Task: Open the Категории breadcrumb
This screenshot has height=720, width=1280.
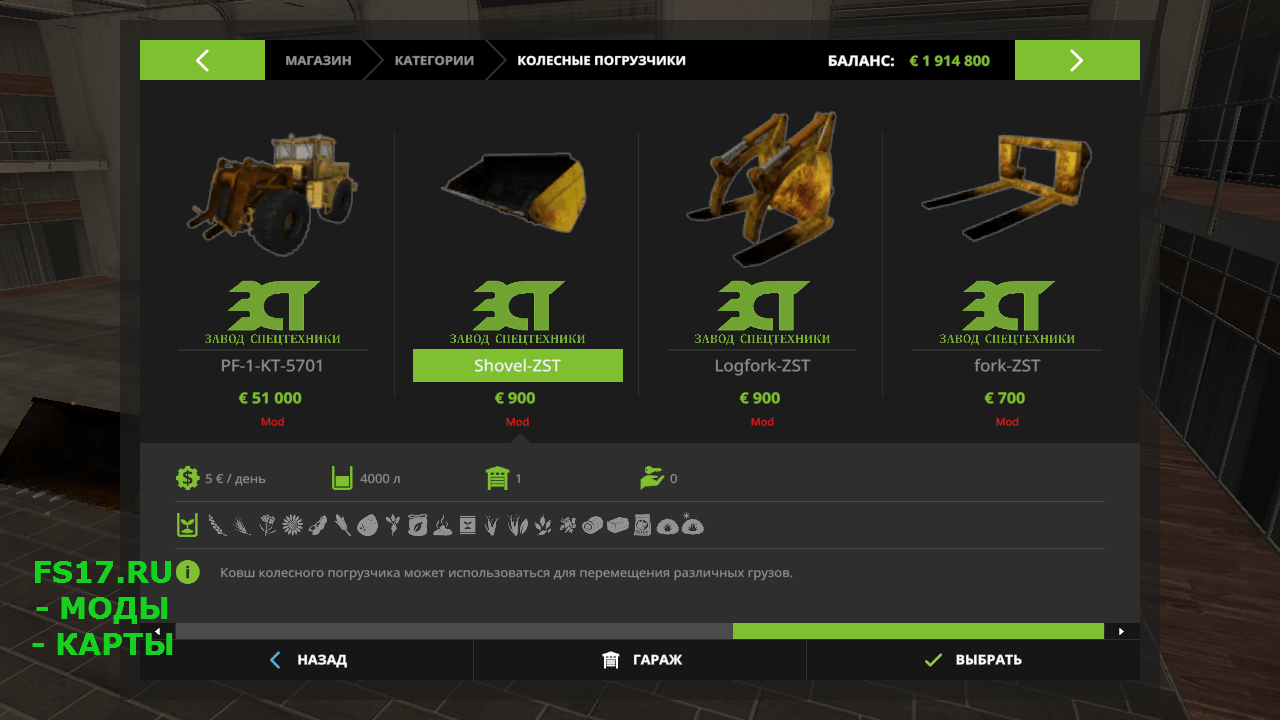Action: (434, 60)
